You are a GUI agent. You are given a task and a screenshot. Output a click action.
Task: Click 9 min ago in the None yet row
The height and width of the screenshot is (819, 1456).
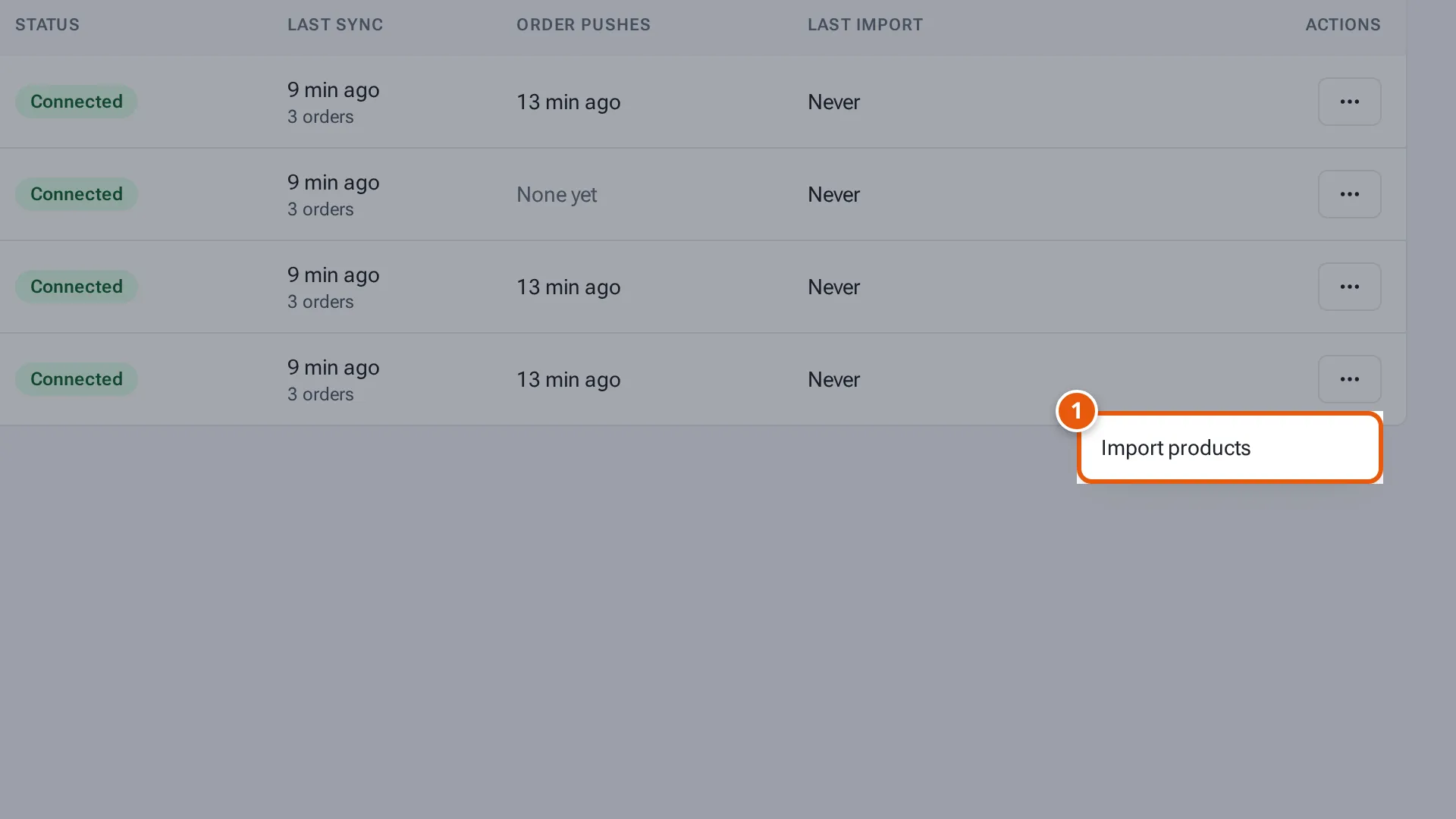(x=333, y=183)
